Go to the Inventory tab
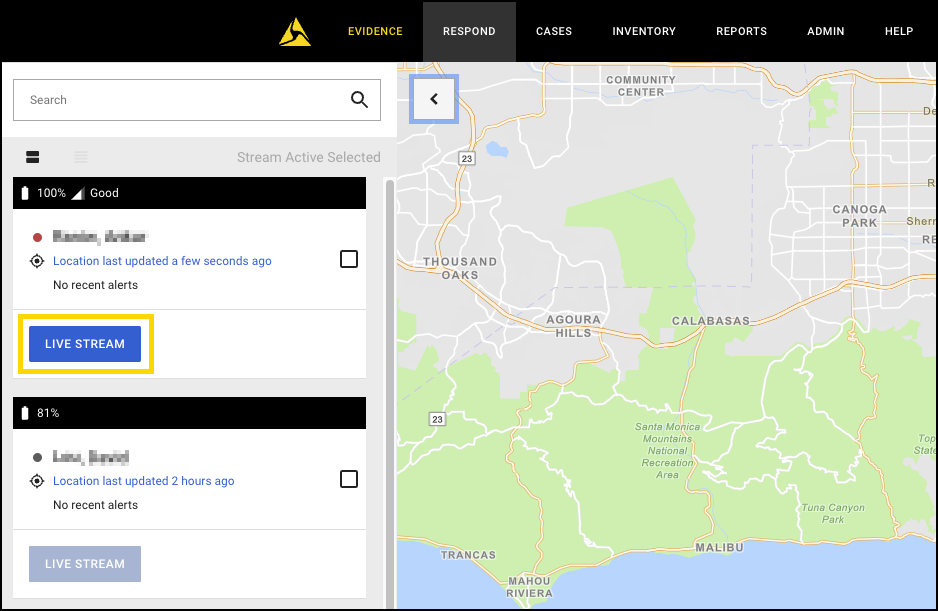The height and width of the screenshot is (611, 938). pos(644,31)
